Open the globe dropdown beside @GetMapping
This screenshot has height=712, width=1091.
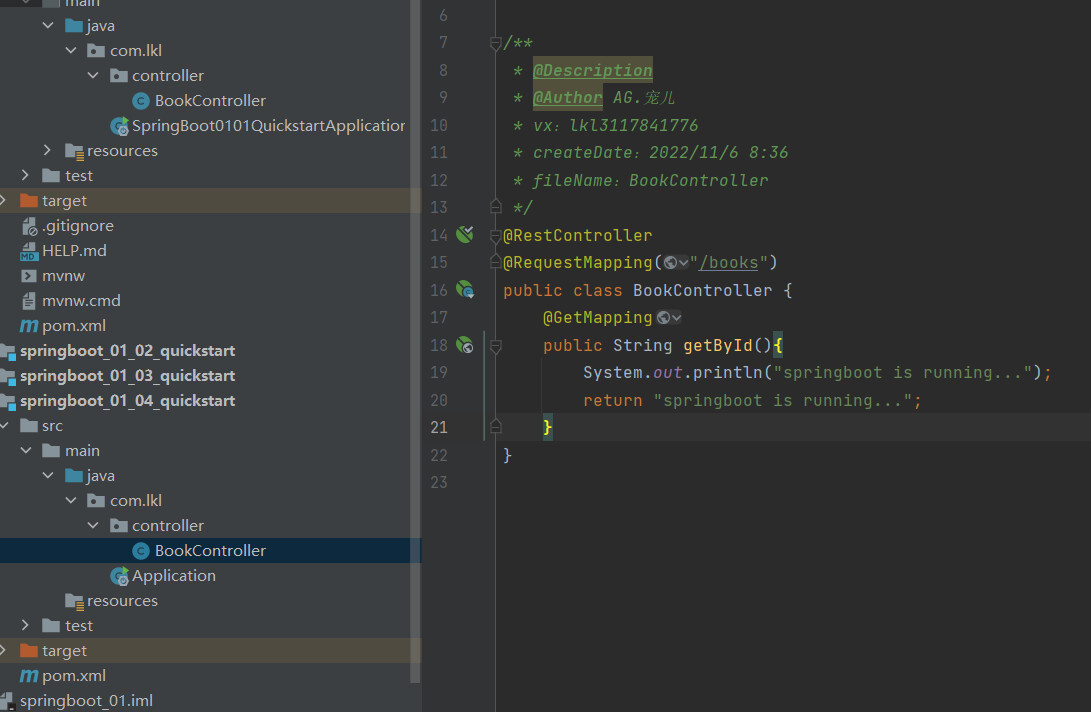pyautogui.click(x=669, y=317)
